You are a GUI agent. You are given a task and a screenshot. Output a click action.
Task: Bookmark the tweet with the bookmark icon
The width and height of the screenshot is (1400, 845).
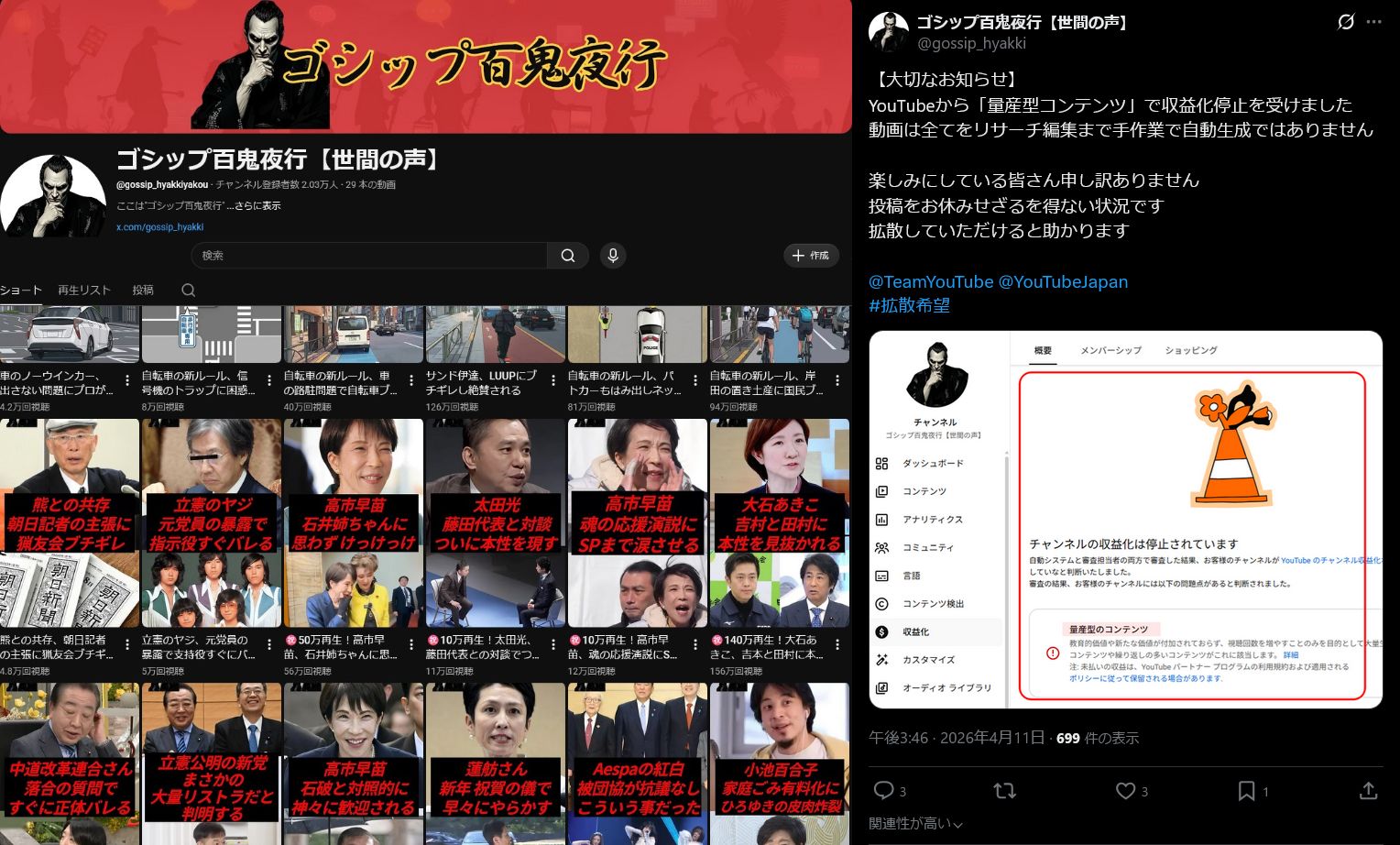point(1246,790)
